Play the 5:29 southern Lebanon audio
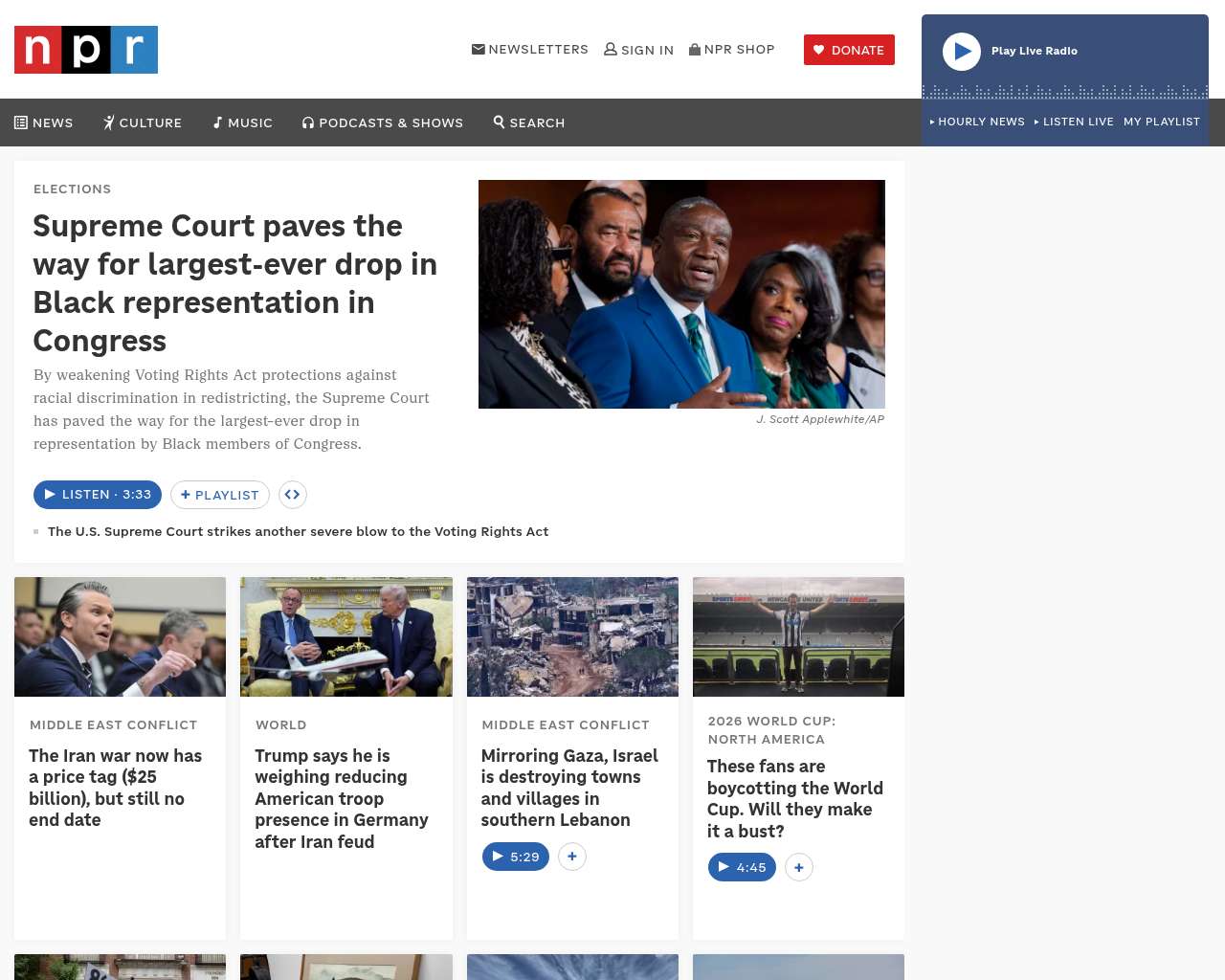 516,857
